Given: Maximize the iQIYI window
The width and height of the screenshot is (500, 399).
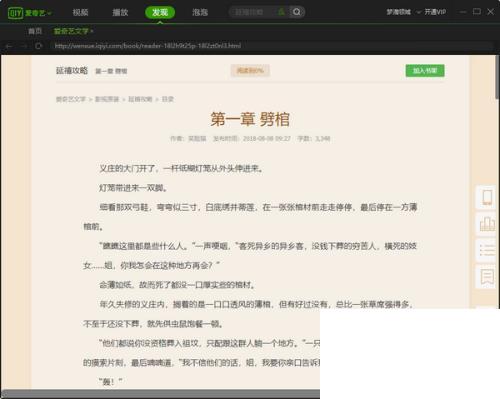Looking at the screenshot, I should 477,12.
